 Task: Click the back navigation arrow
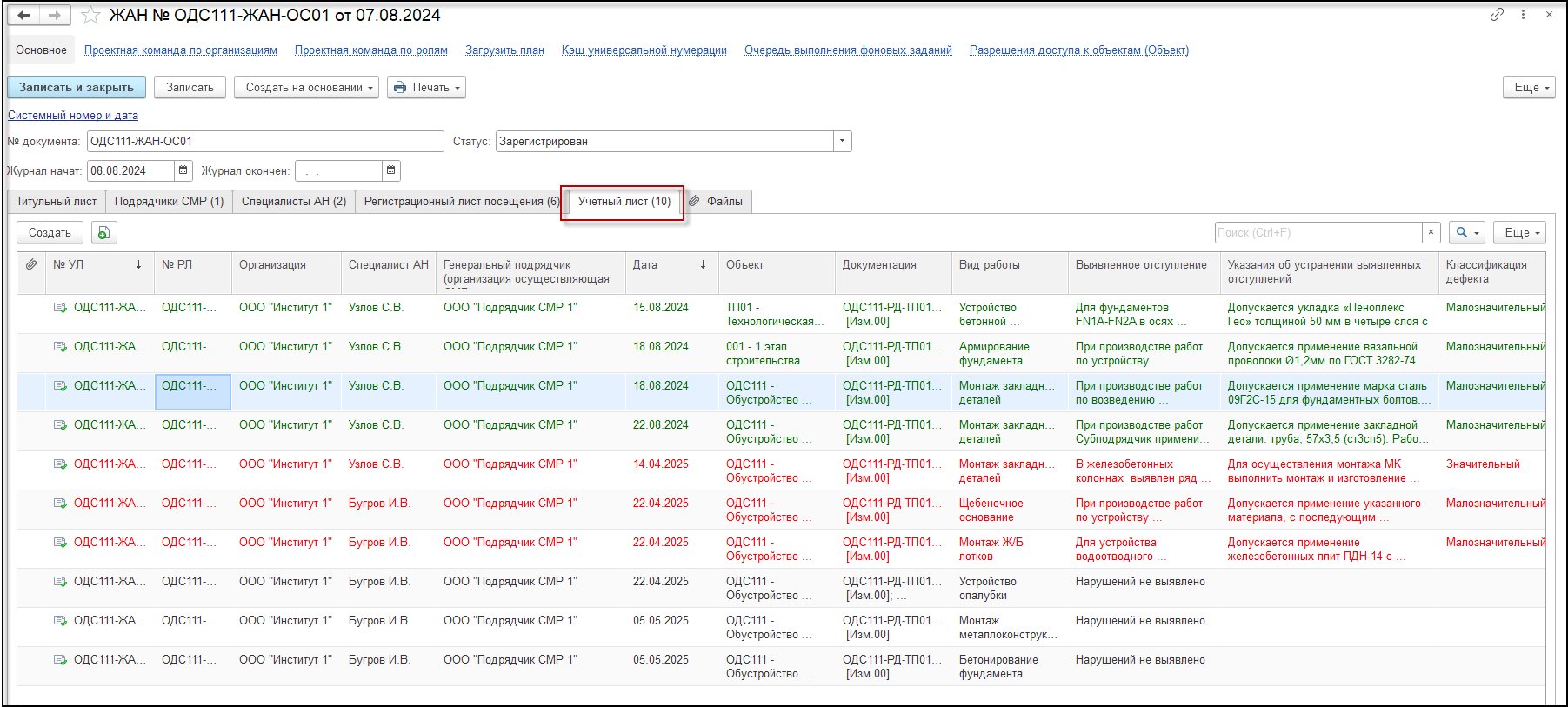coord(24,16)
